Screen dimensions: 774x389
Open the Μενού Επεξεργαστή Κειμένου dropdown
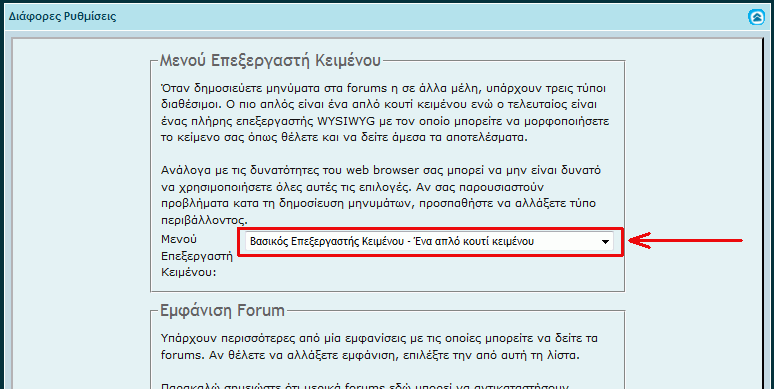tap(429, 242)
